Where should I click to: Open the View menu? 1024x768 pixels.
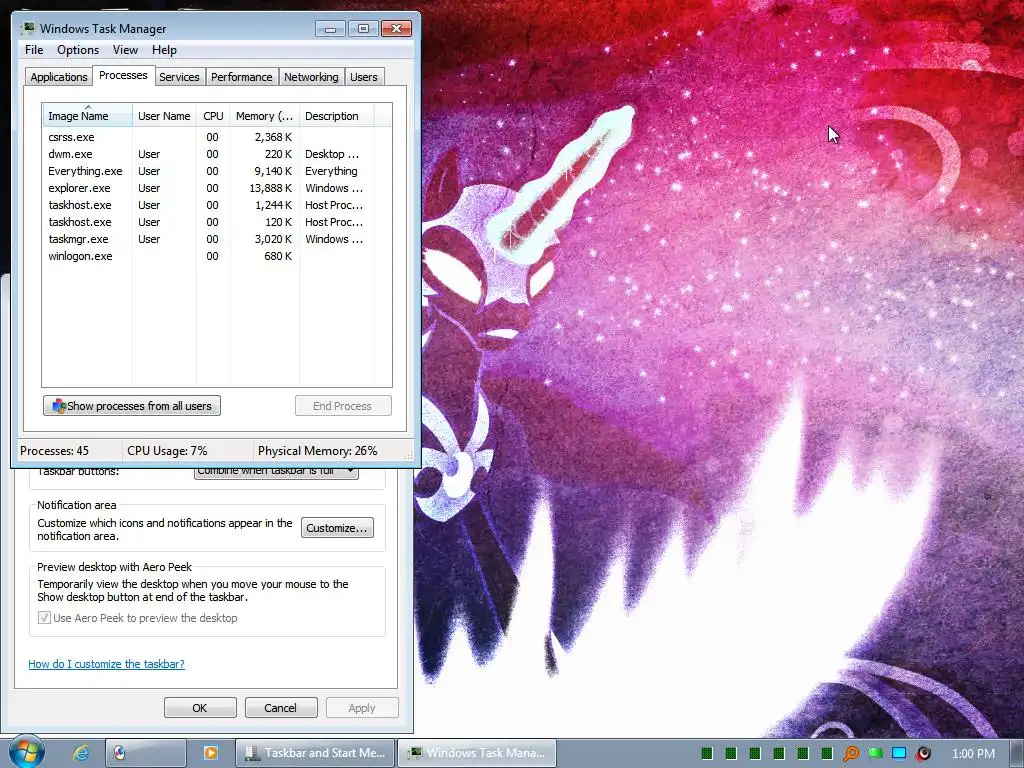125,50
